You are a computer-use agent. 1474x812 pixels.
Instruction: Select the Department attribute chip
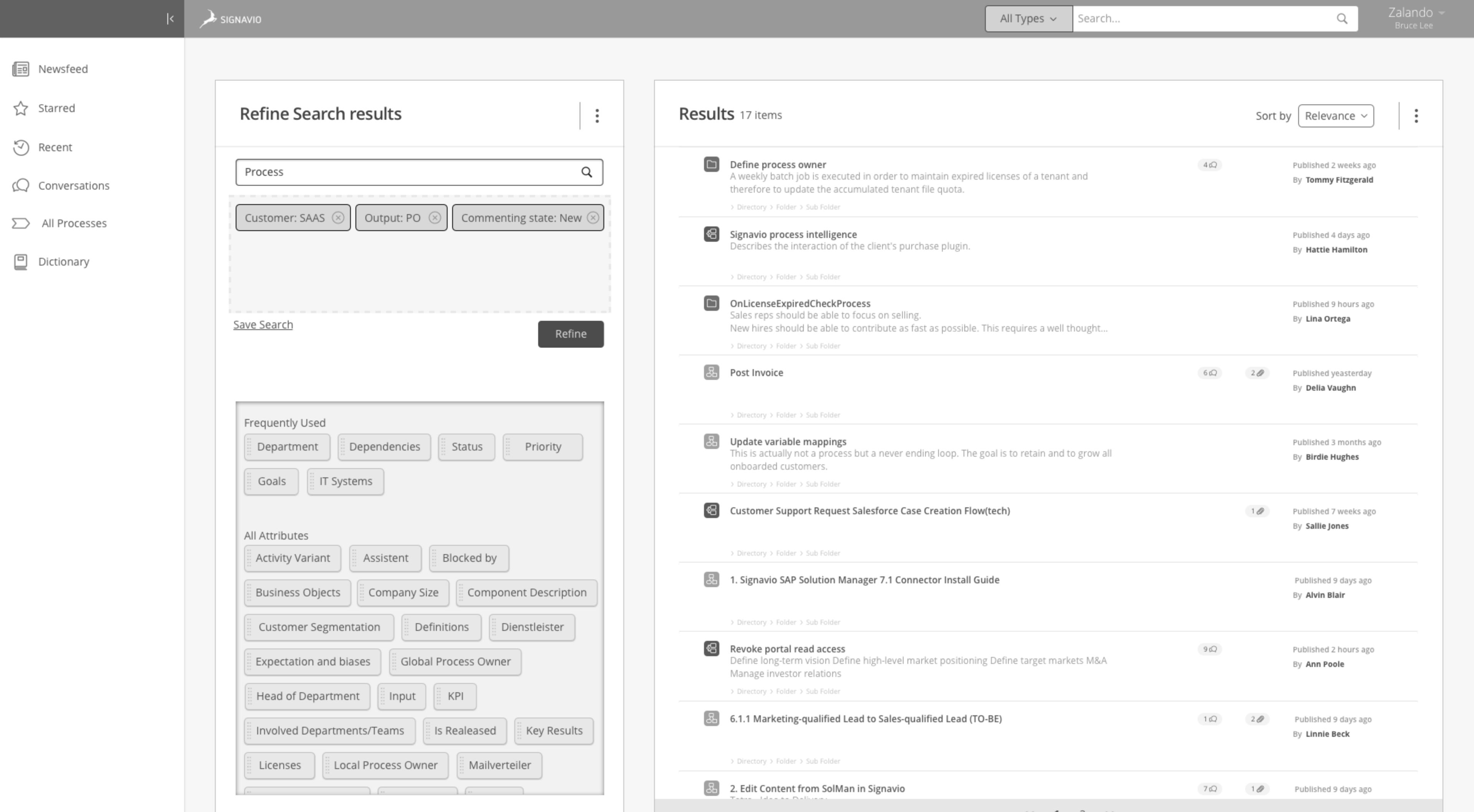[x=287, y=447]
